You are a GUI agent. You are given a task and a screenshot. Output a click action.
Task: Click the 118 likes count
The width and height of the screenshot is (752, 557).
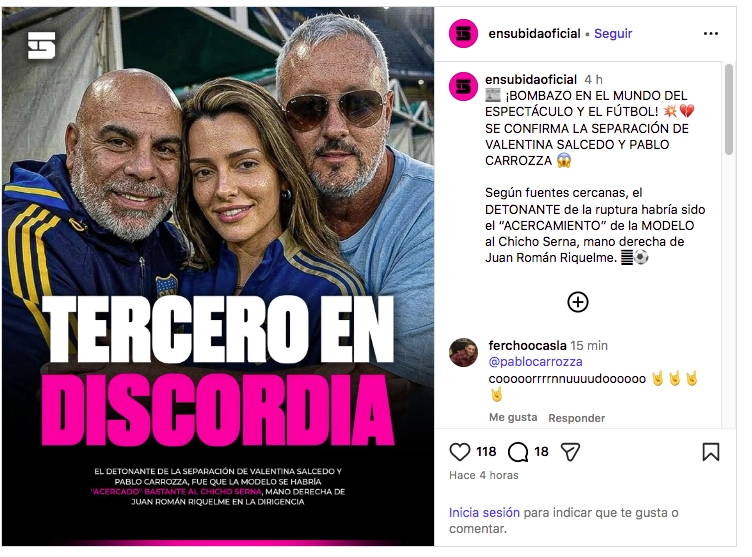coord(486,452)
